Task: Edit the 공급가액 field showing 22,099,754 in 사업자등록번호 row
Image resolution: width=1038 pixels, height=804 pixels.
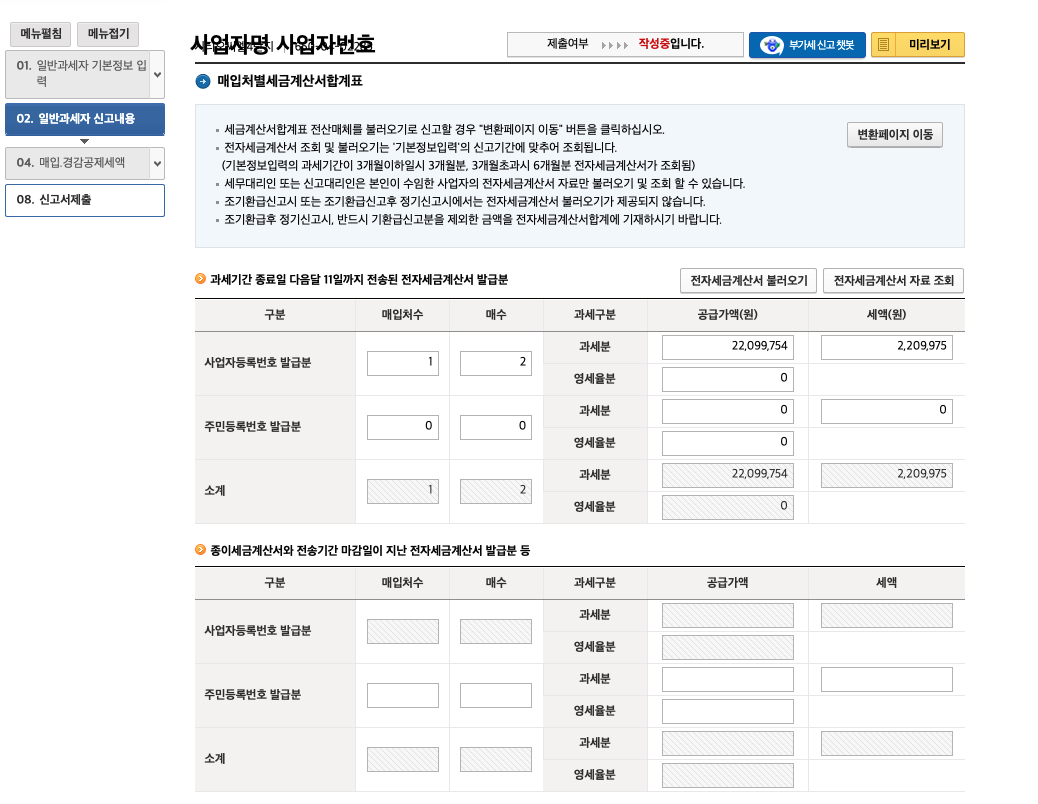Action: pyautogui.click(x=728, y=347)
